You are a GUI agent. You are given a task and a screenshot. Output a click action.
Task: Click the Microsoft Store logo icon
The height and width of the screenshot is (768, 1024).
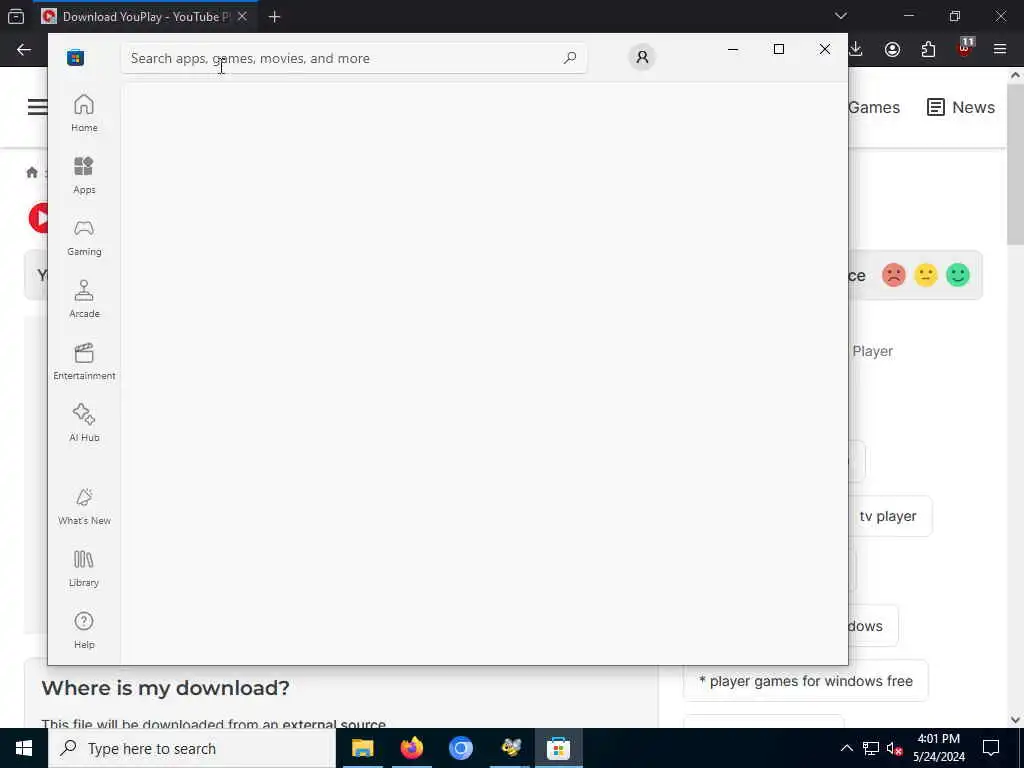click(x=75, y=57)
